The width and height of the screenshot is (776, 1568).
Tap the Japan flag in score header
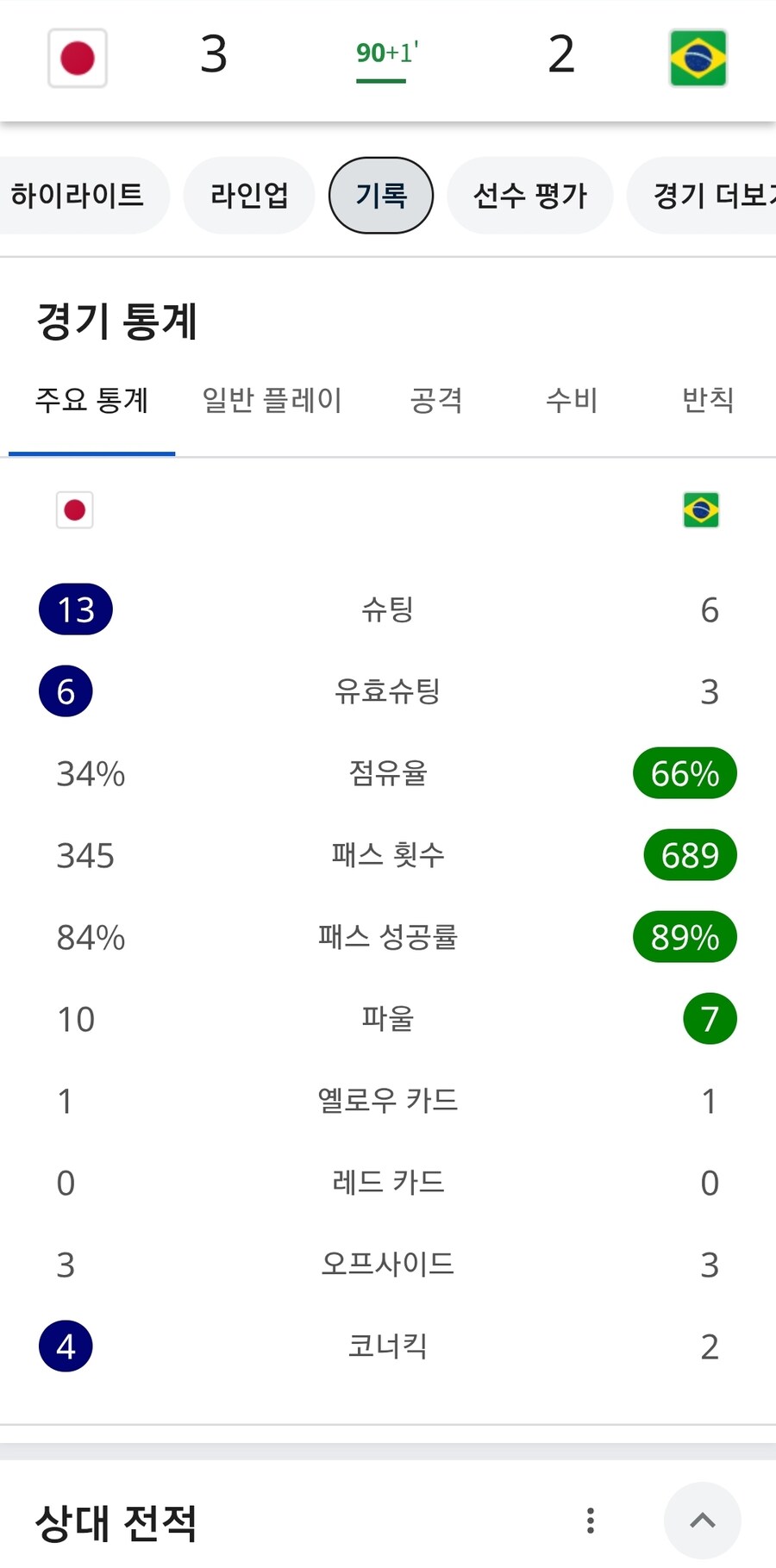[x=78, y=59]
